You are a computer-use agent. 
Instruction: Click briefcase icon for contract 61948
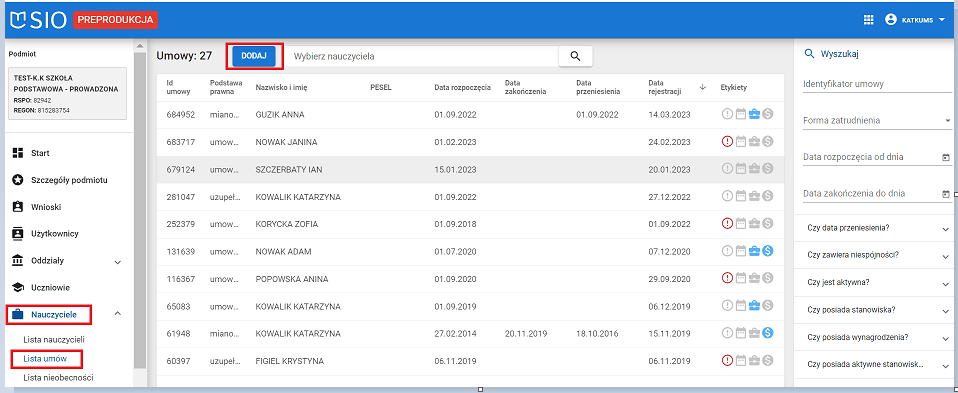coord(754,333)
